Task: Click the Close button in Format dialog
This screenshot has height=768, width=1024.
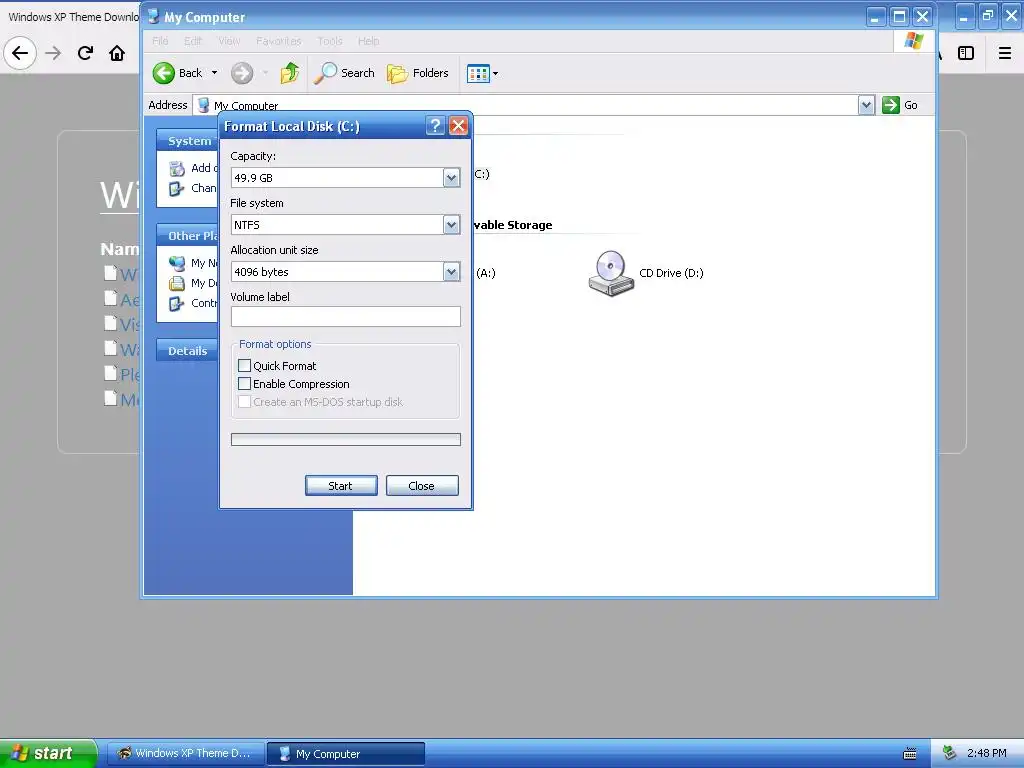Action: (422, 486)
